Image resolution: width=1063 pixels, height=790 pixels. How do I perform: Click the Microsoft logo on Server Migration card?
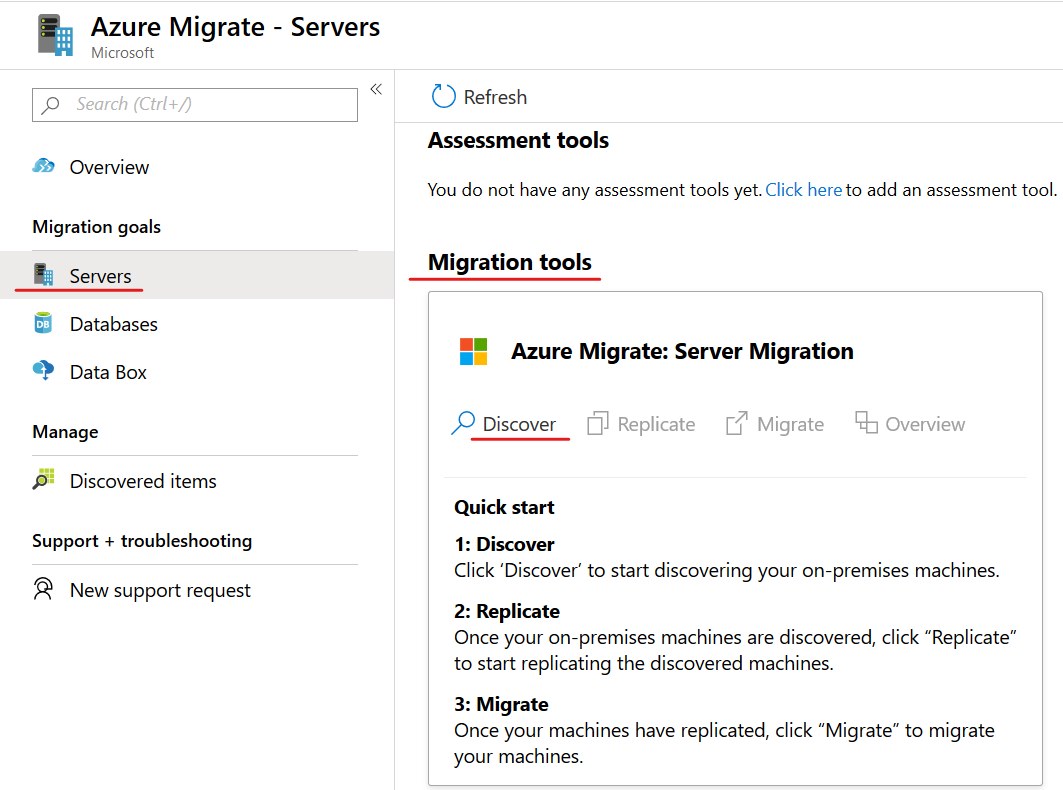tap(473, 351)
